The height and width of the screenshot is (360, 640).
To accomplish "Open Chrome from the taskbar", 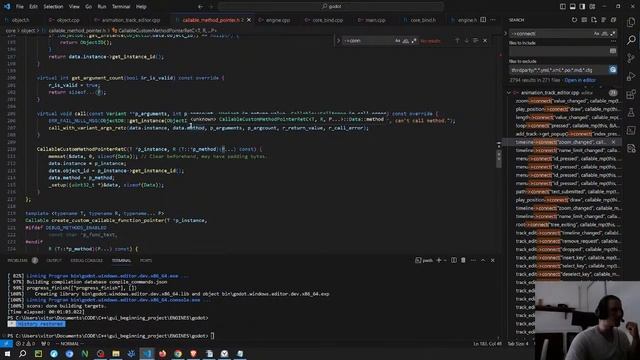I will 178,353.
